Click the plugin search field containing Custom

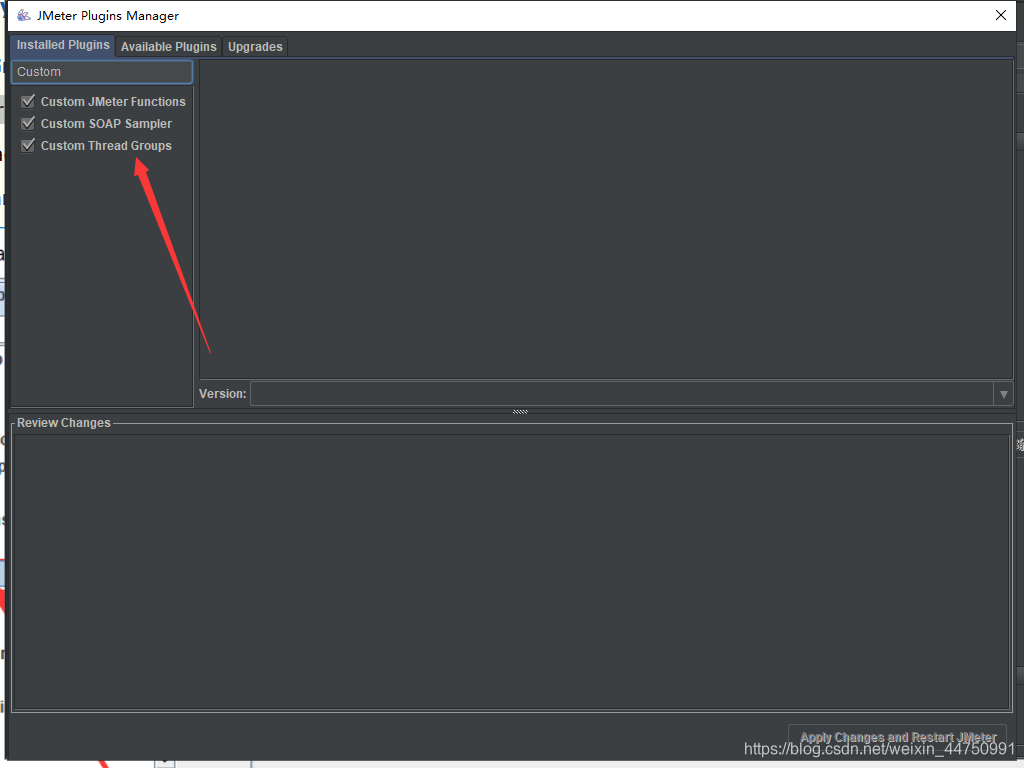102,72
